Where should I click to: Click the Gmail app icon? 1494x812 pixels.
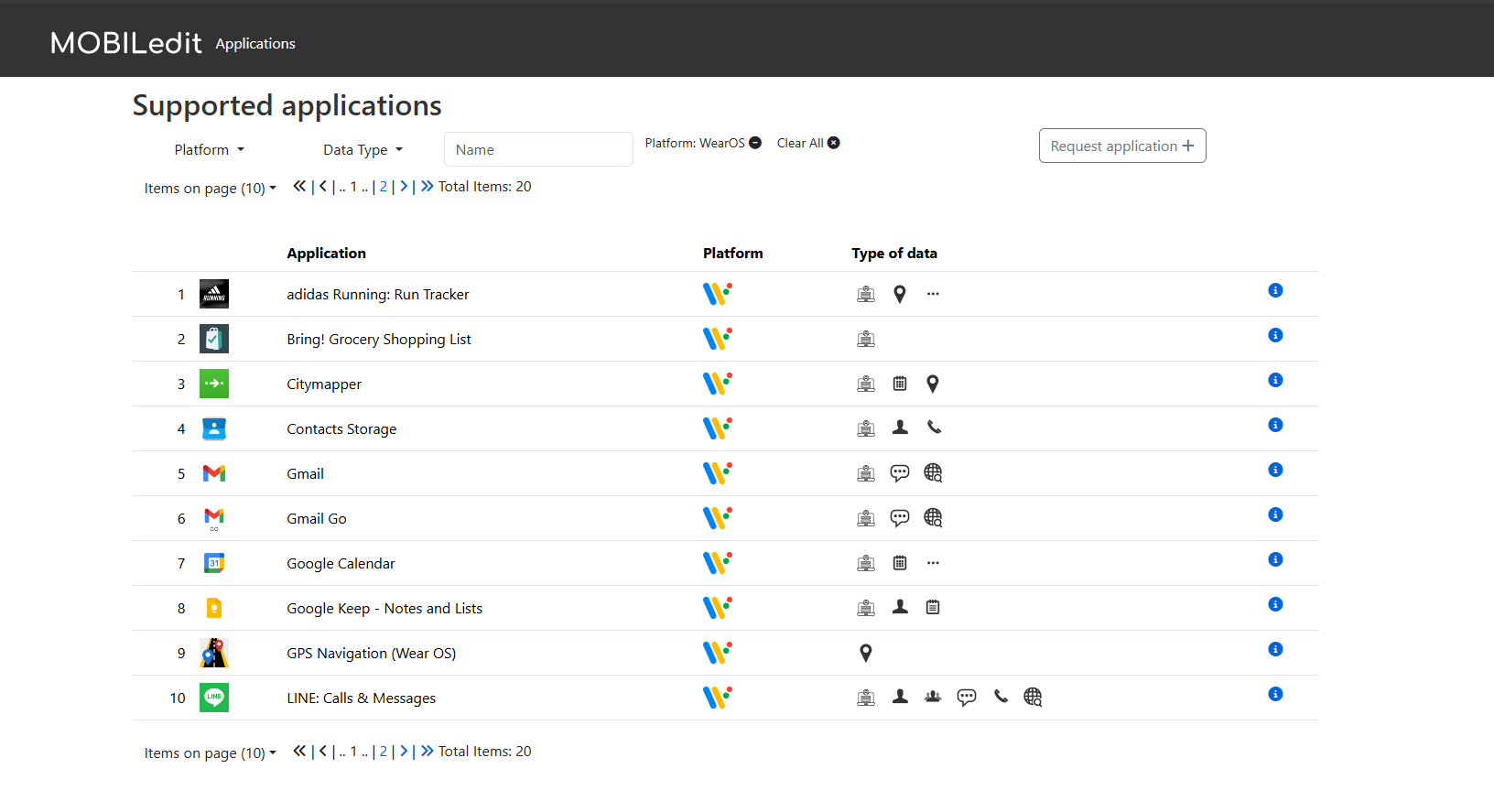click(x=214, y=473)
